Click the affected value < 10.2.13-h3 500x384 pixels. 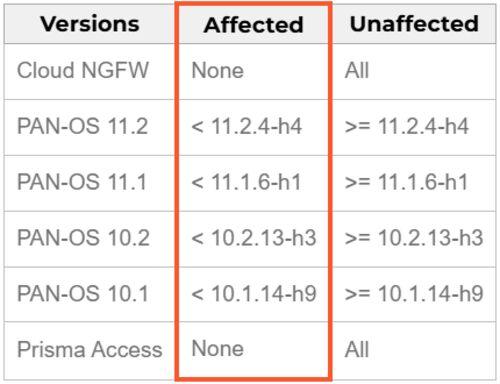click(x=254, y=238)
